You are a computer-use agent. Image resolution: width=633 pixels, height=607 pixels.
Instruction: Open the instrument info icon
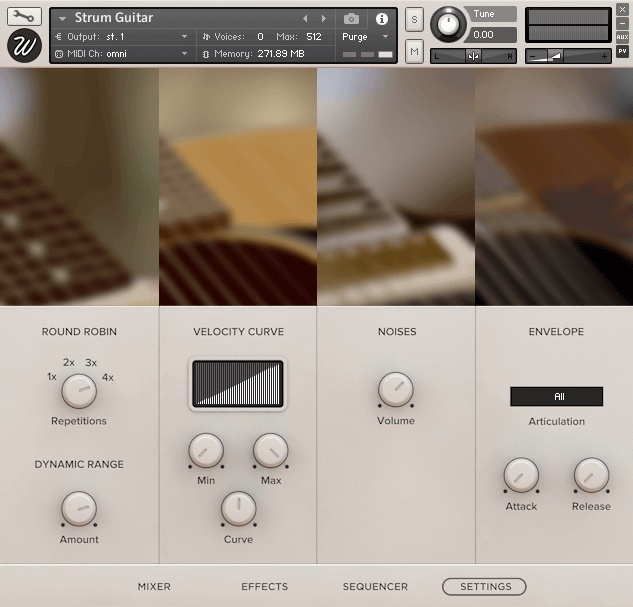click(381, 19)
